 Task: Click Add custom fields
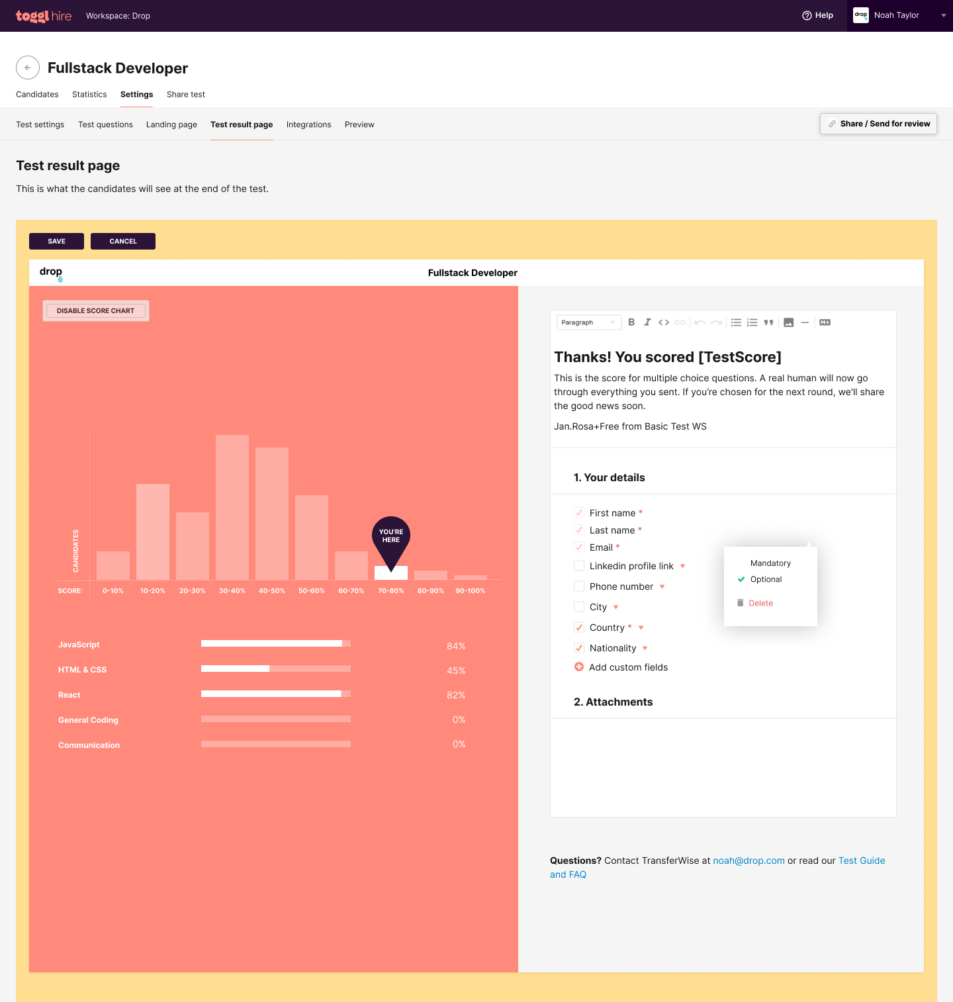[627, 667]
